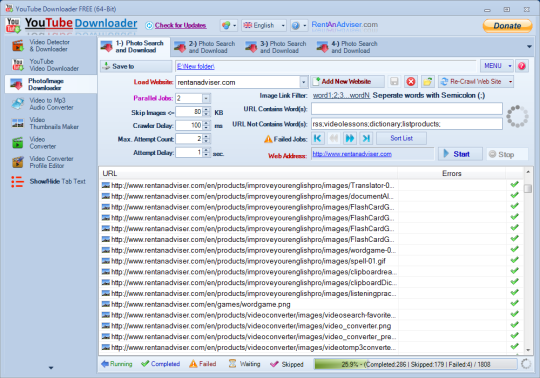
Task: Filter by Failed status
Action: pyautogui.click(x=203, y=364)
